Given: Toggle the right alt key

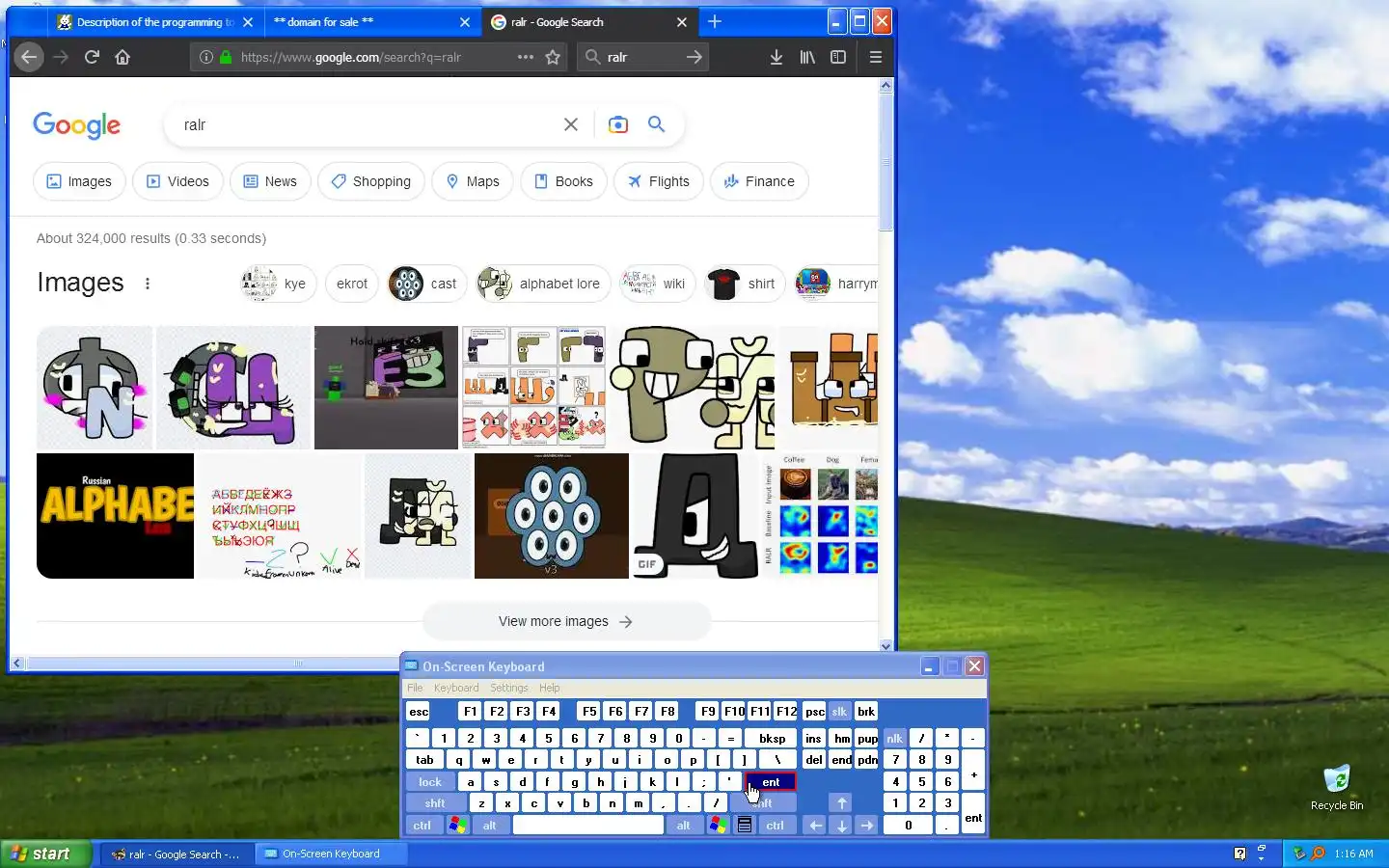Looking at the screenshot, I should point(684,826).
